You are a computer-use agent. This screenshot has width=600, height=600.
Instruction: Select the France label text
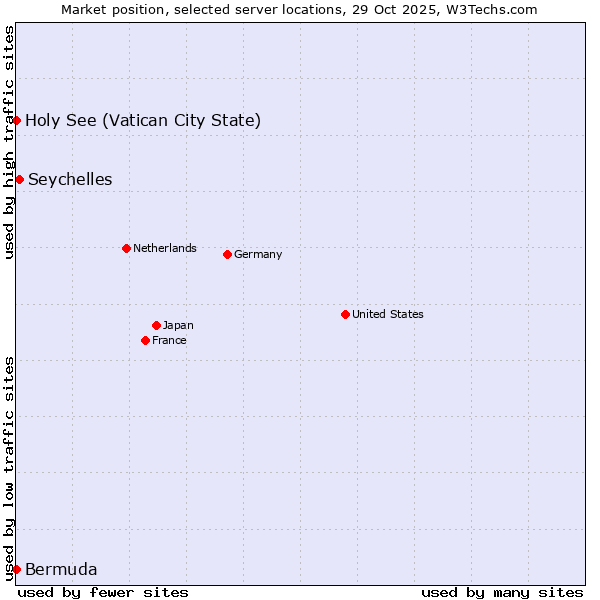169,340
